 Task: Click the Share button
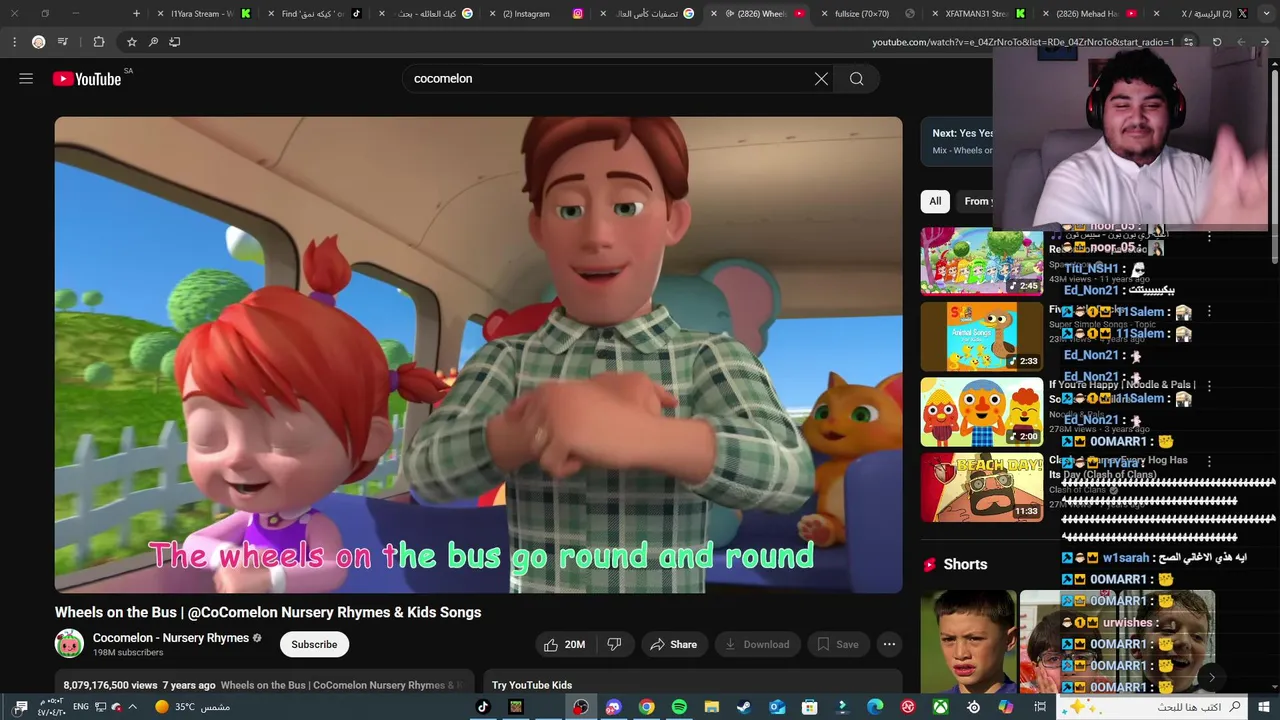pos(673,644)
